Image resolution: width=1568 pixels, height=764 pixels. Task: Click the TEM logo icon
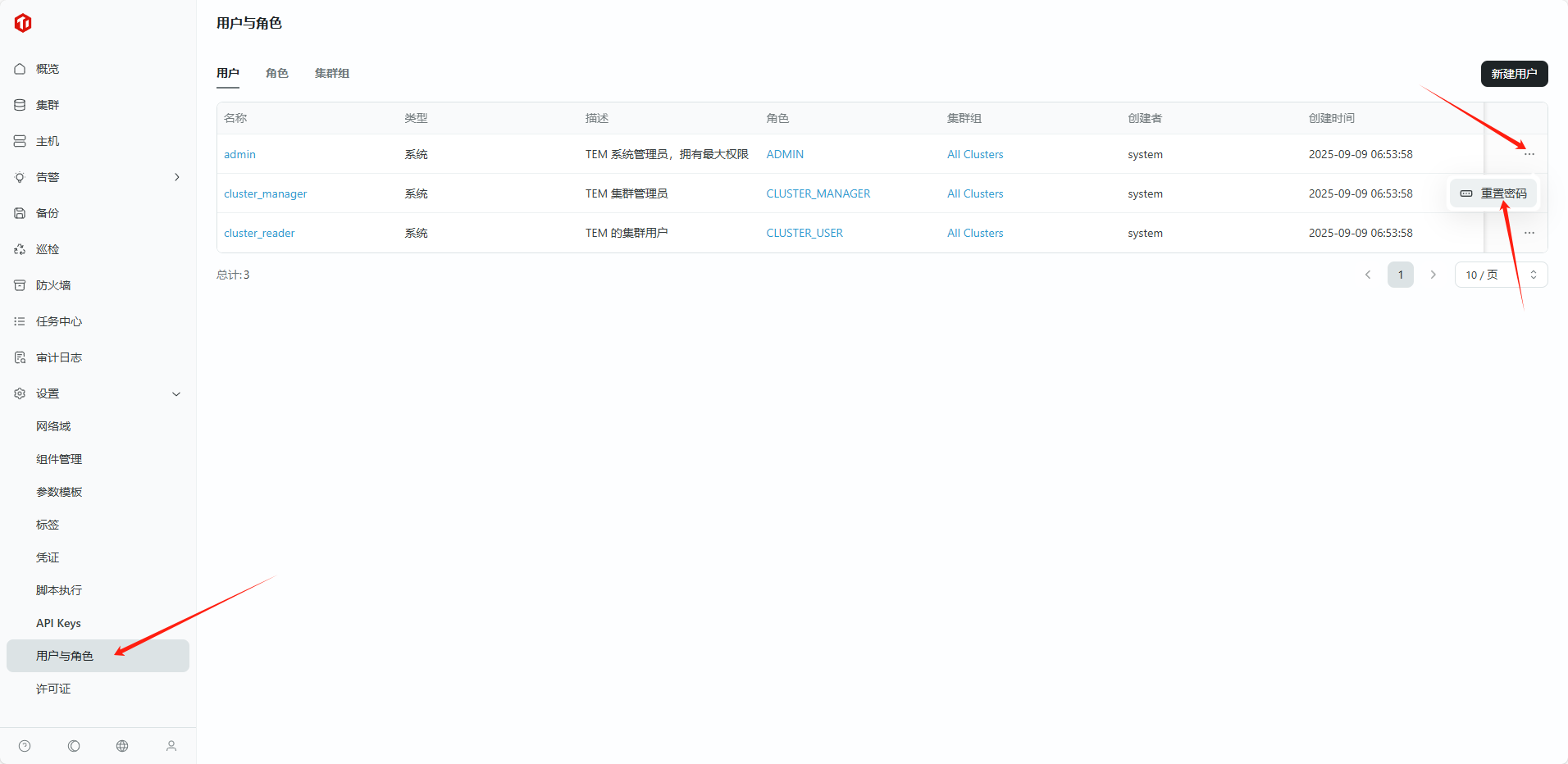pos(23,23)
